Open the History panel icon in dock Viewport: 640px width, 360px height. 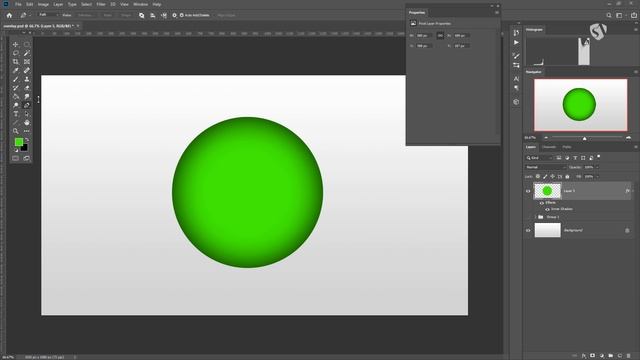[516, 33]
